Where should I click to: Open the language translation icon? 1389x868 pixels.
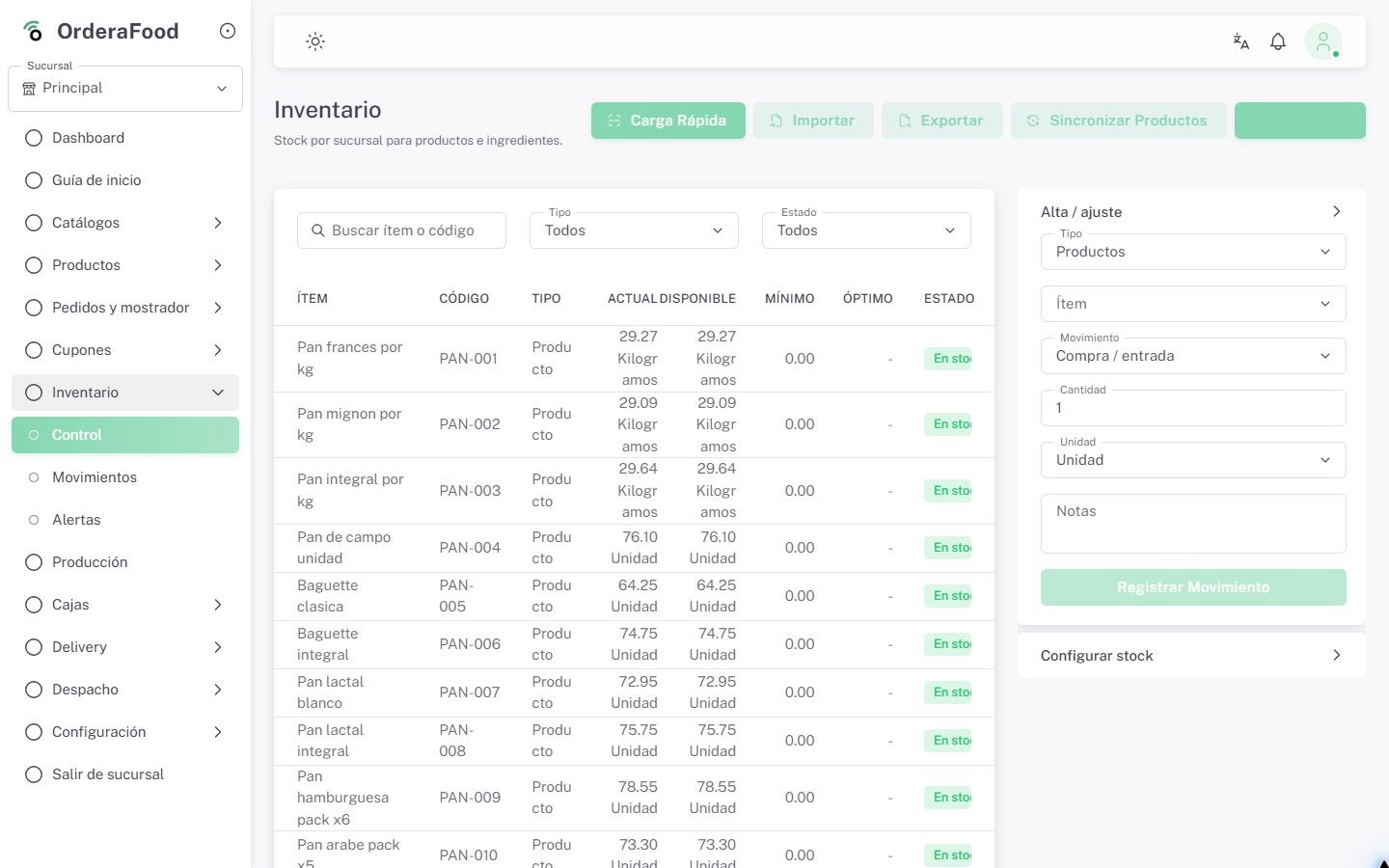click(x=1241, y=41)
